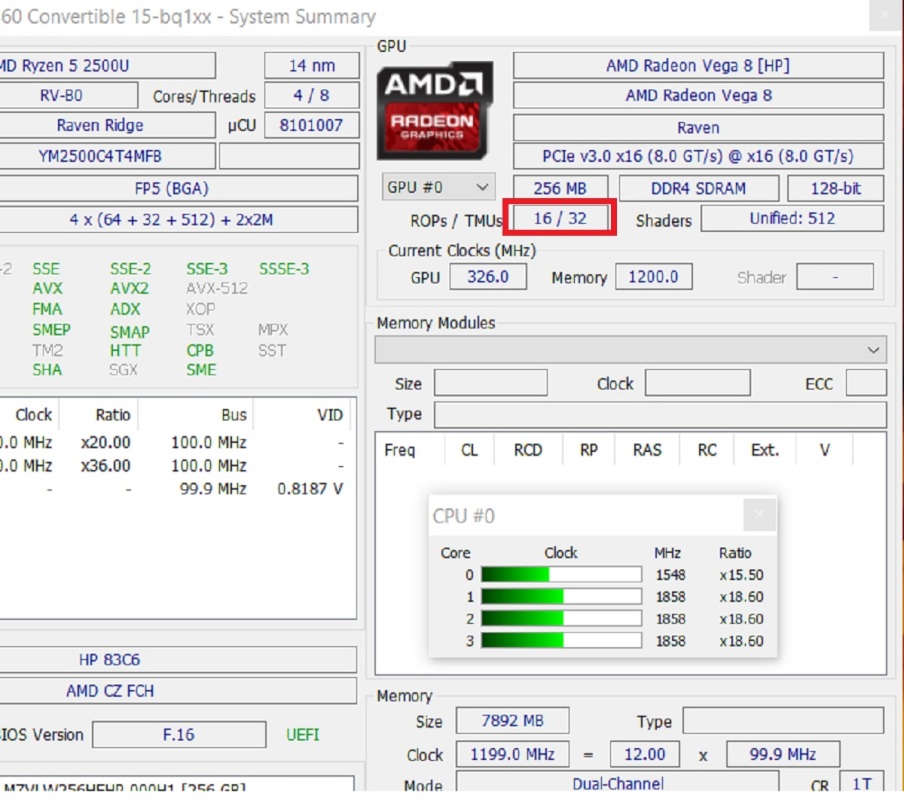Click the HP 83C6 motherboard field
This screenshot has width=904, height=800.
[110, 660]
